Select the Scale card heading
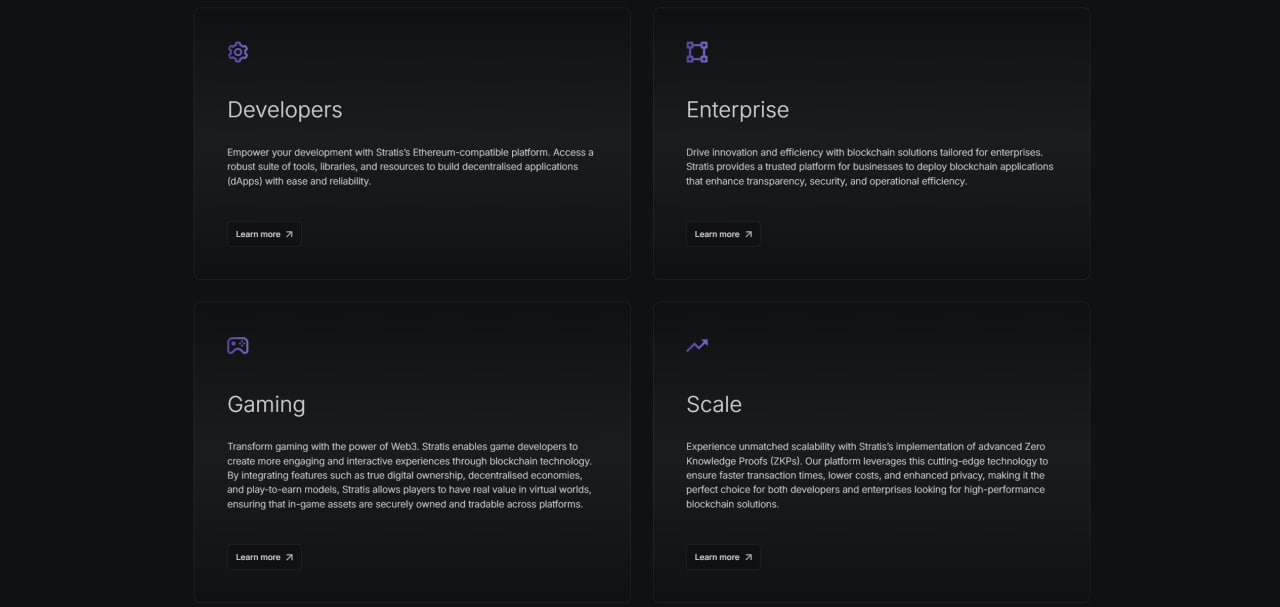1280x607 pixels. [x=714, y=404]
